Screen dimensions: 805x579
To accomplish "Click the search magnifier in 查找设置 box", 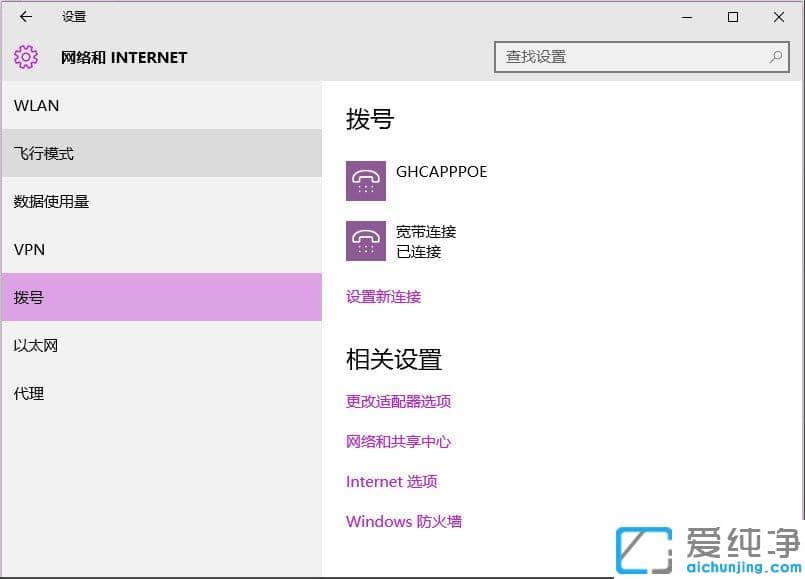I will (x=776, y=57).
